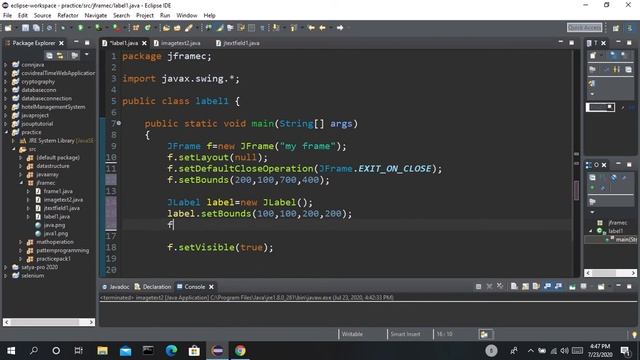Image resolution: width=640 pixels, height=360 pixels.
Task: Expand the patternprogramming package
Action: click(x=21, y=251)
